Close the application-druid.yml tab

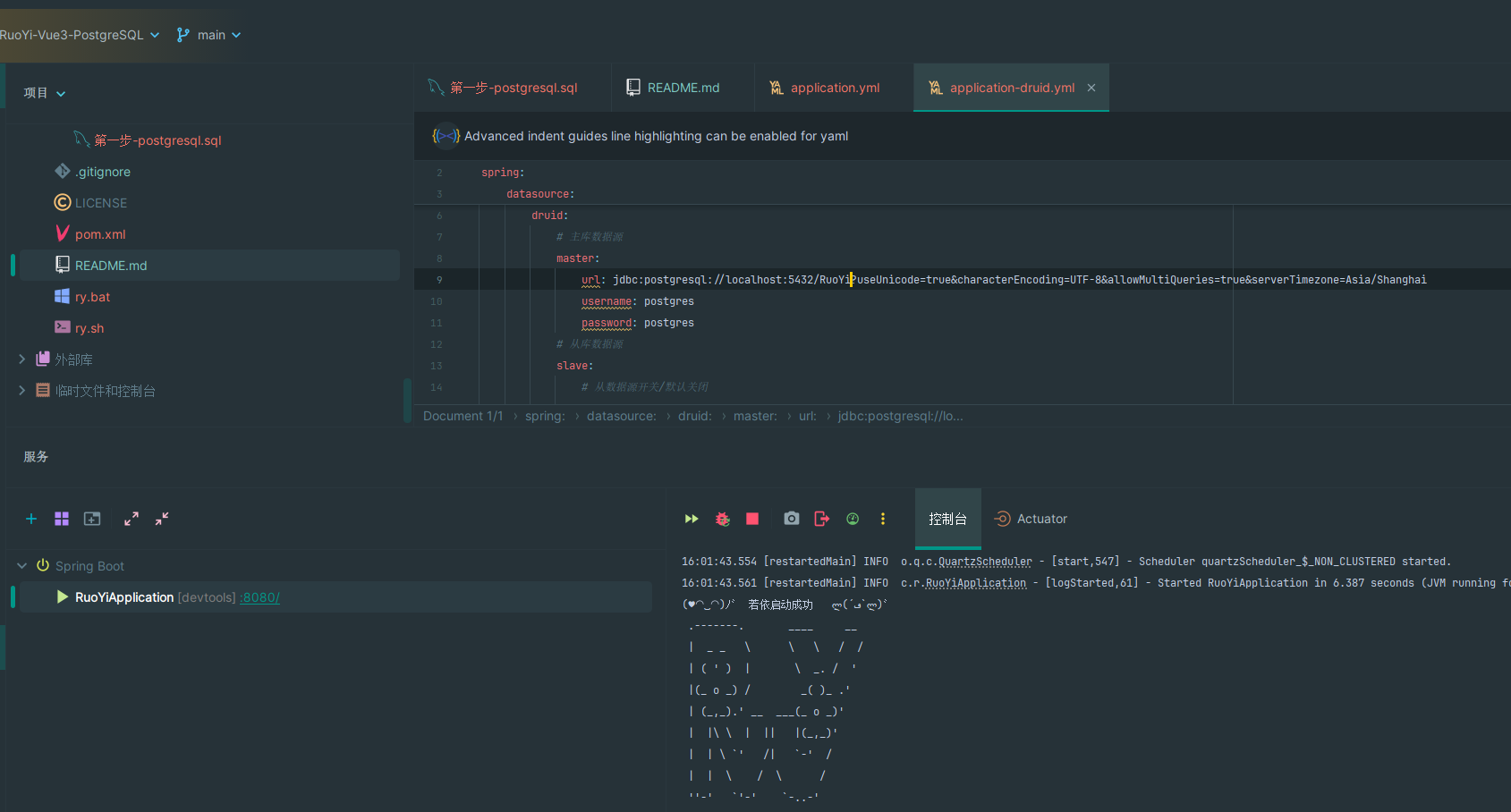click(x=1091, y=88)
